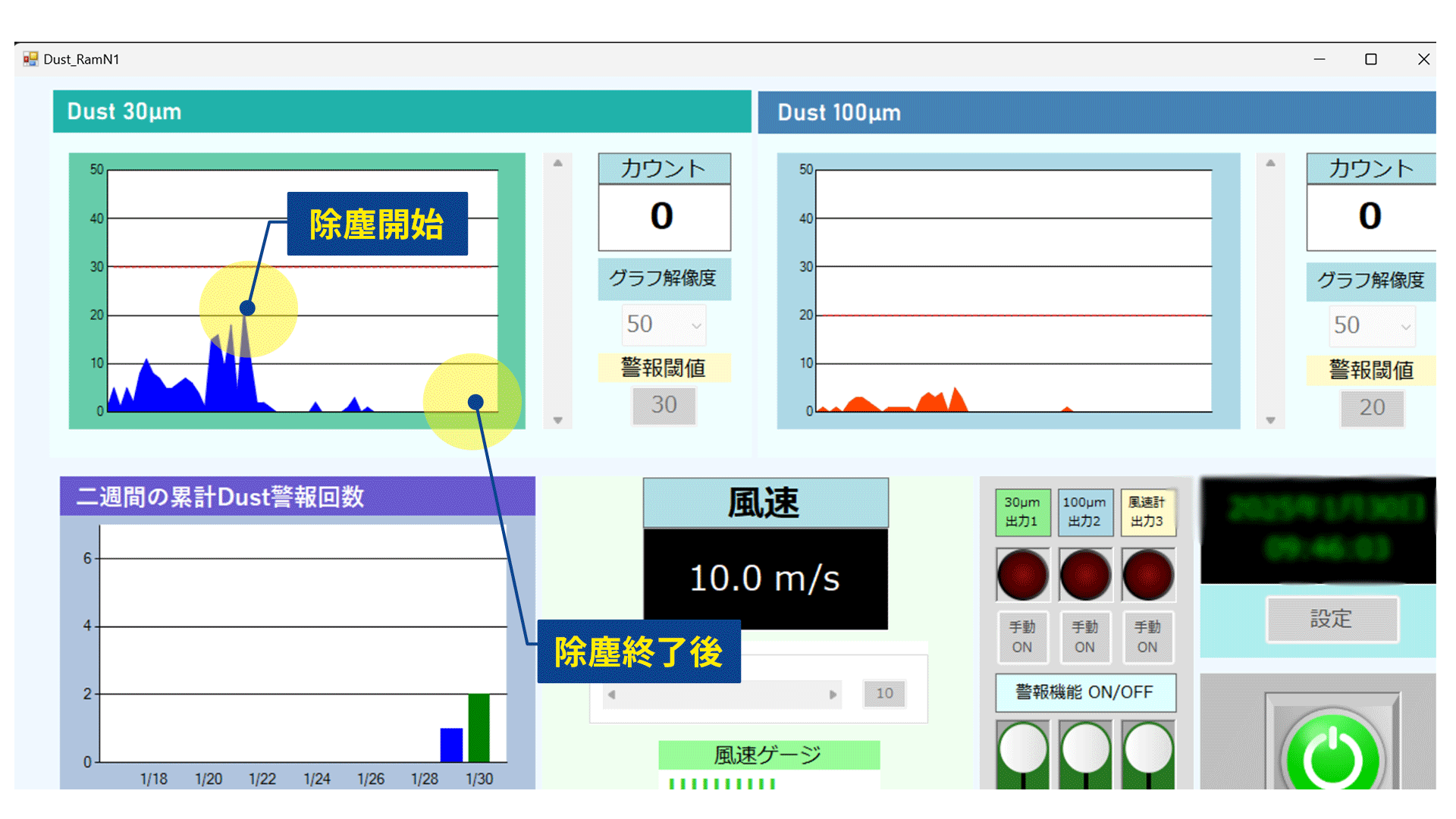The height and width of the screenshot is (819, 1456).
Task: Click the wind speed scrollbar left arrow
Action: click(x=612, y=694)
